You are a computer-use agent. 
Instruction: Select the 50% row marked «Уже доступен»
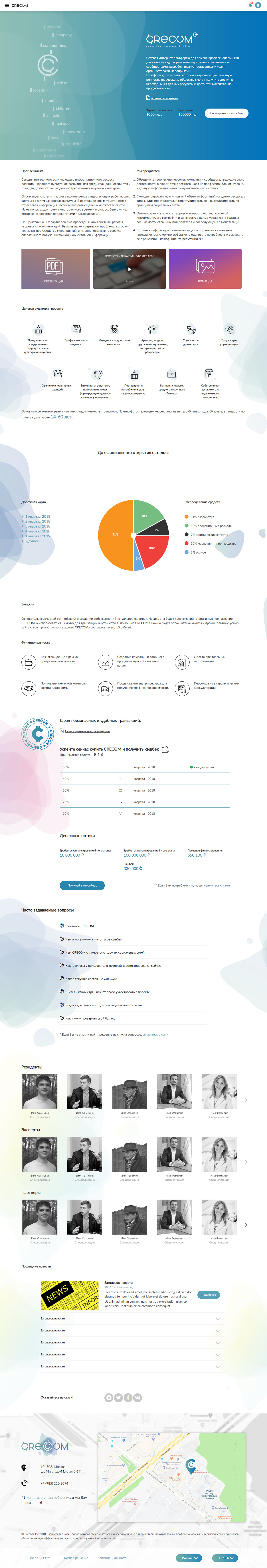pyautogui.click(x=145, y=767)
